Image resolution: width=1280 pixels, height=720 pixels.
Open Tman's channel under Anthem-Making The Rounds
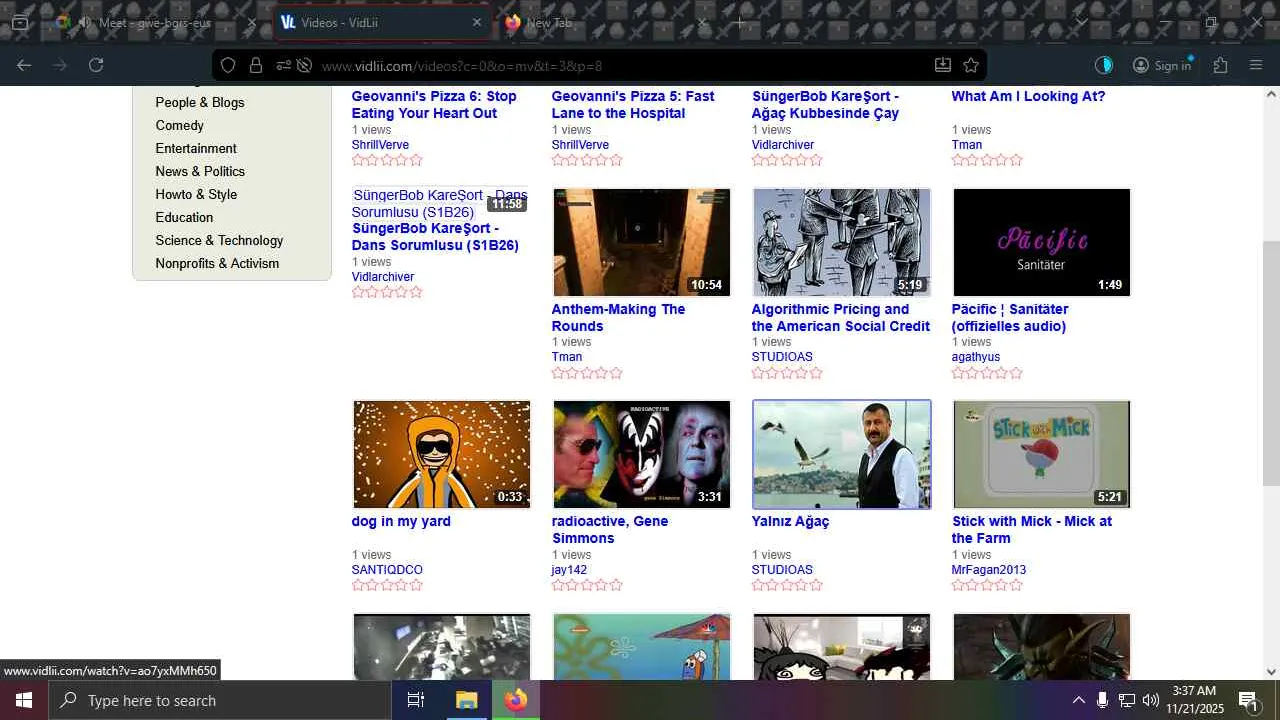point(567,357)
